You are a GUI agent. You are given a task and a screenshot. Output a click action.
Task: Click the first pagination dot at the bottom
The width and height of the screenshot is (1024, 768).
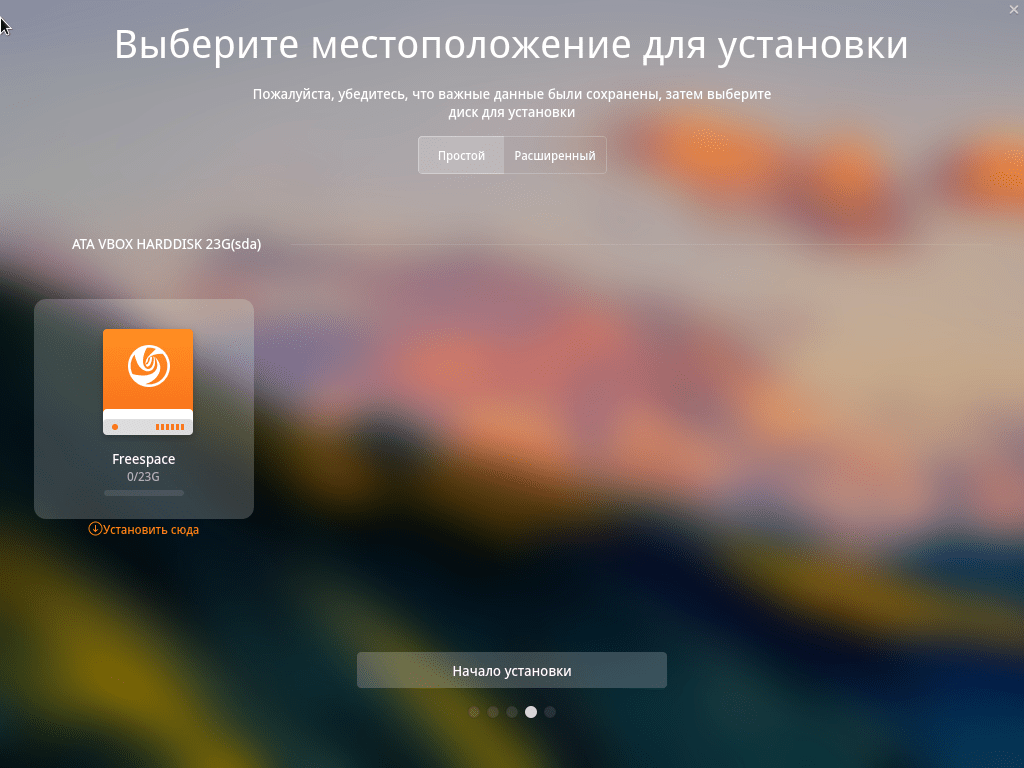tap(473, 712)
